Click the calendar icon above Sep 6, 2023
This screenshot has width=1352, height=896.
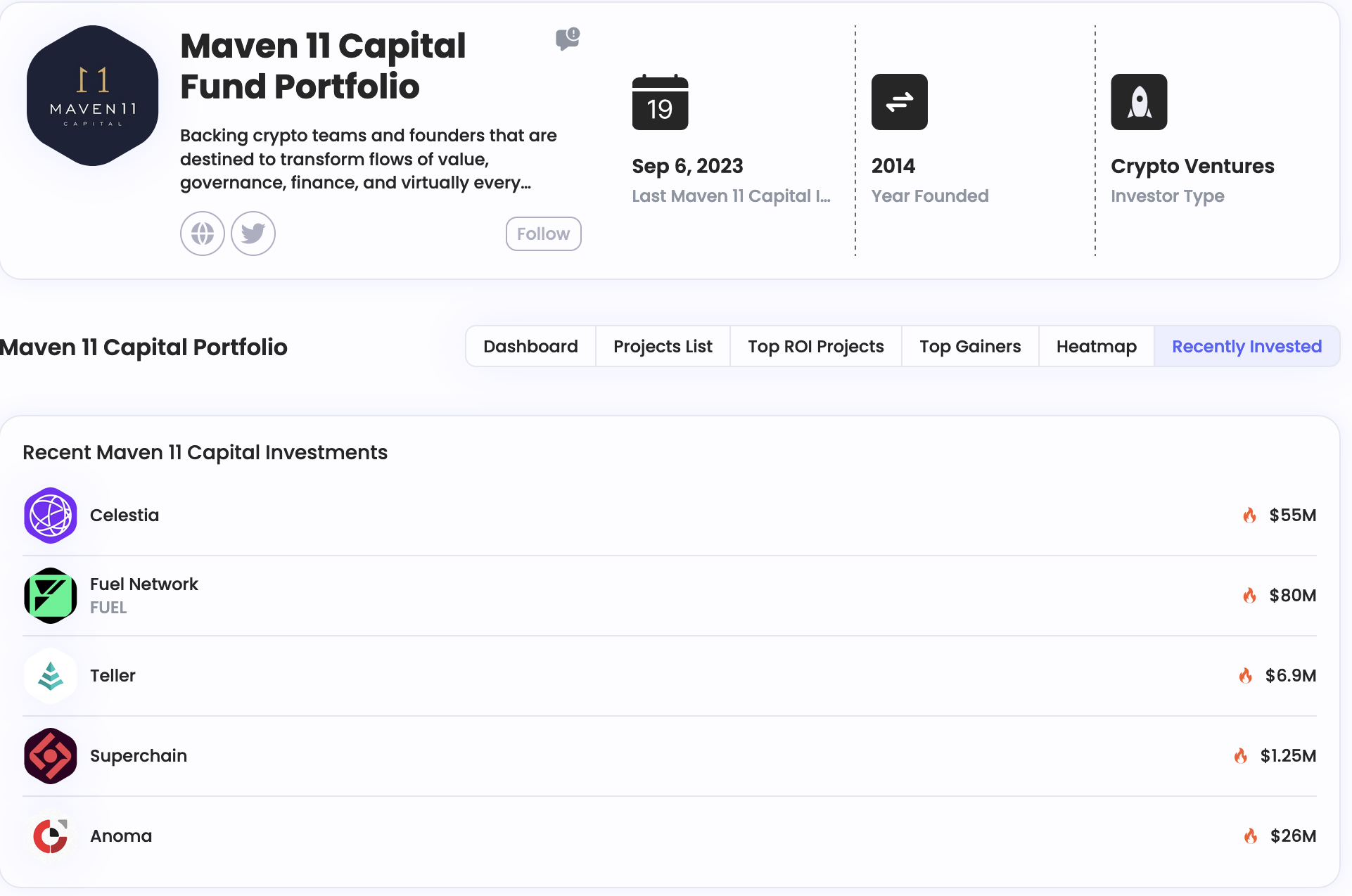point(660,102)
